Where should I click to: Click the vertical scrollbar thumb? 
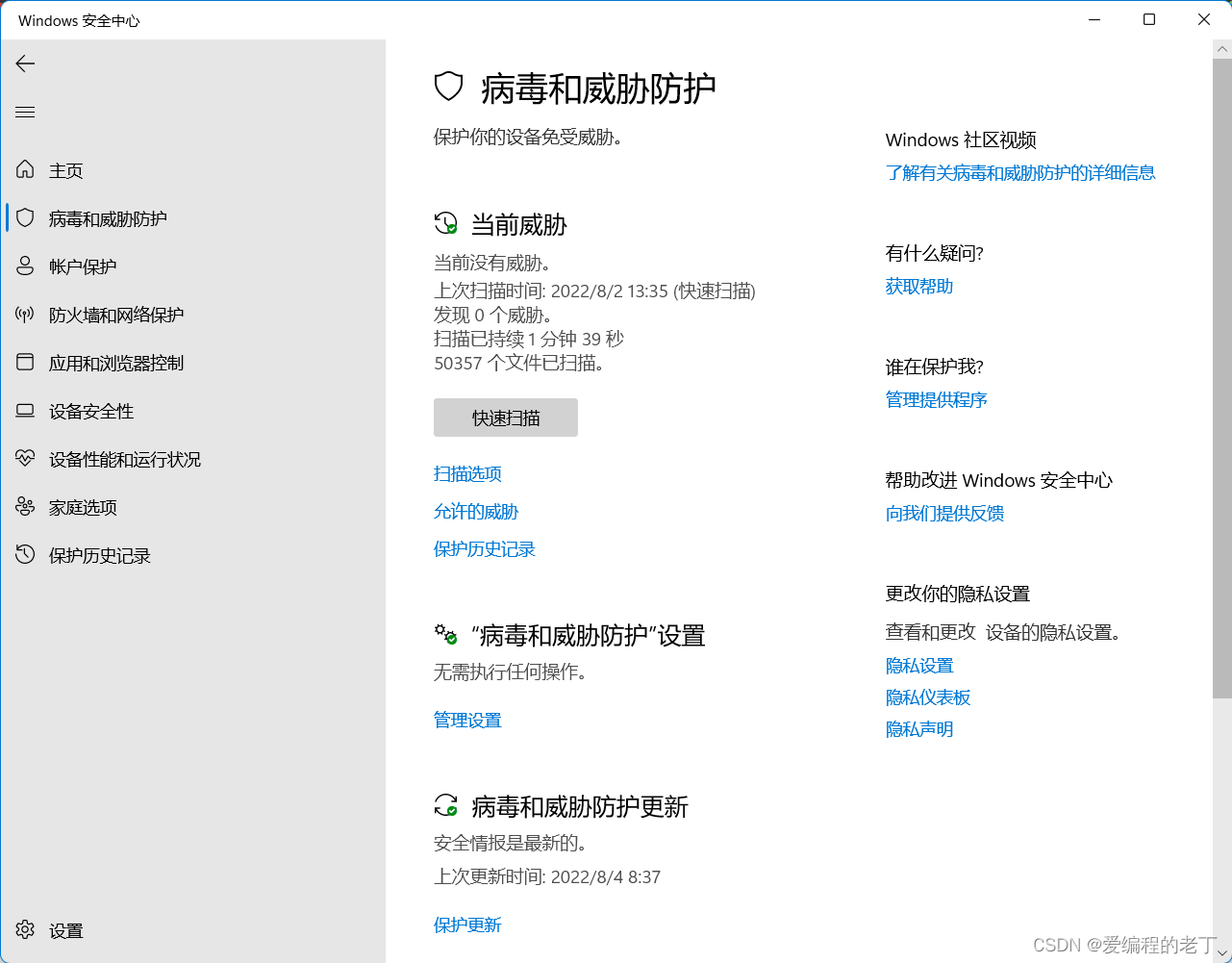click(x=1221, y=377)
